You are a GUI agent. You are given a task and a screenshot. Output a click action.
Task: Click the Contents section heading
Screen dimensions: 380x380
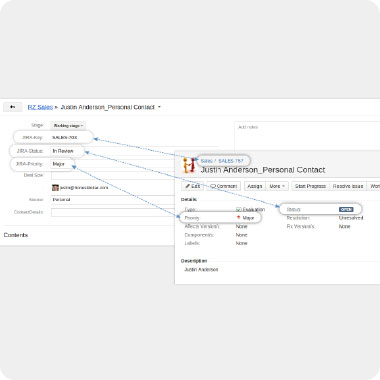pos(16,235)
